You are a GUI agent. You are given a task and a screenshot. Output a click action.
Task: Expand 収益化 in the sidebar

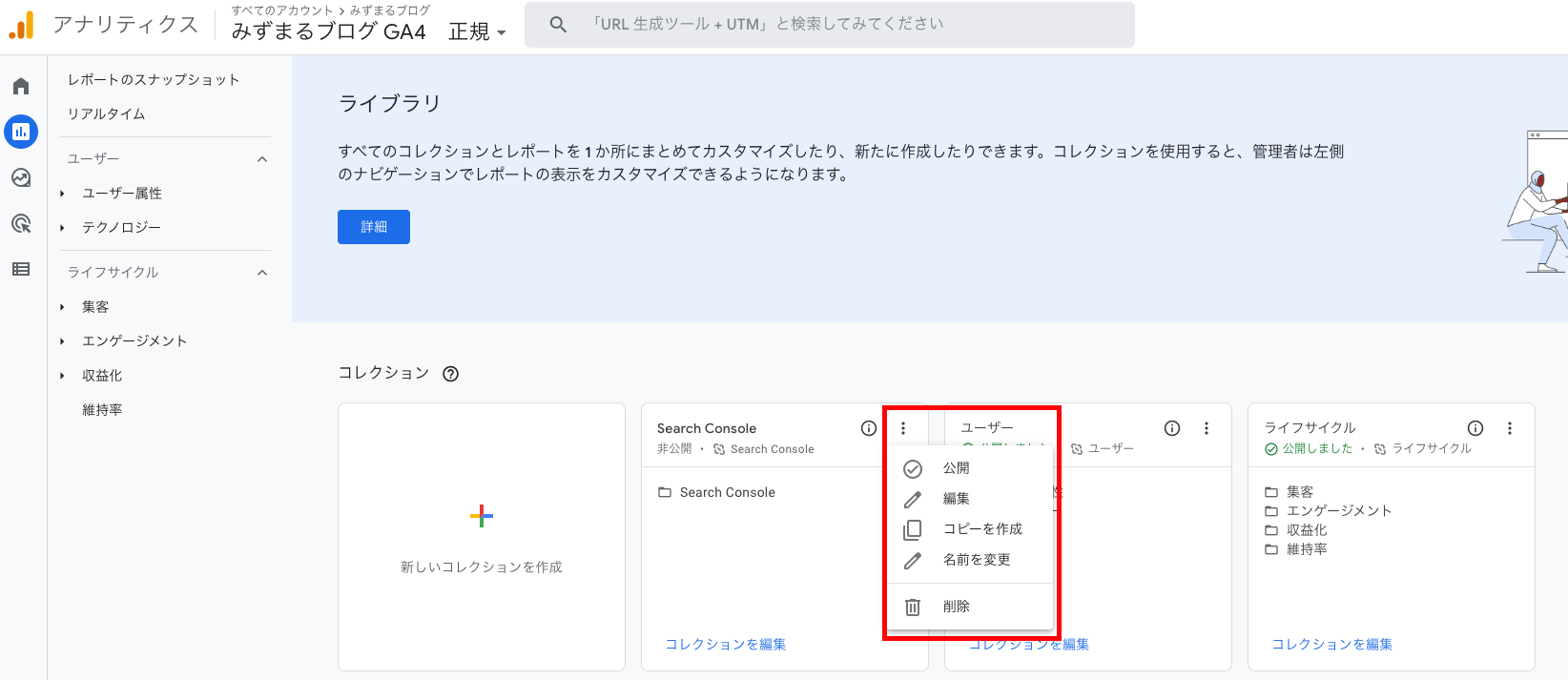(x=62, y=376)
